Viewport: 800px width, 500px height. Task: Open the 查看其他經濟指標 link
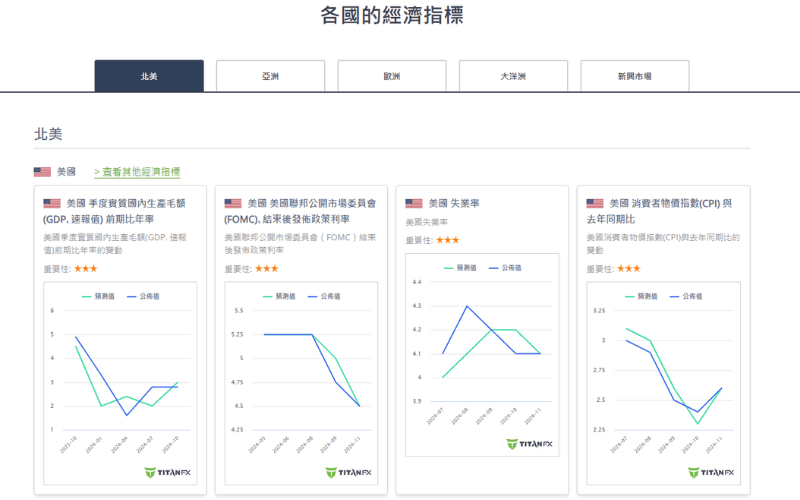point(137,172)
